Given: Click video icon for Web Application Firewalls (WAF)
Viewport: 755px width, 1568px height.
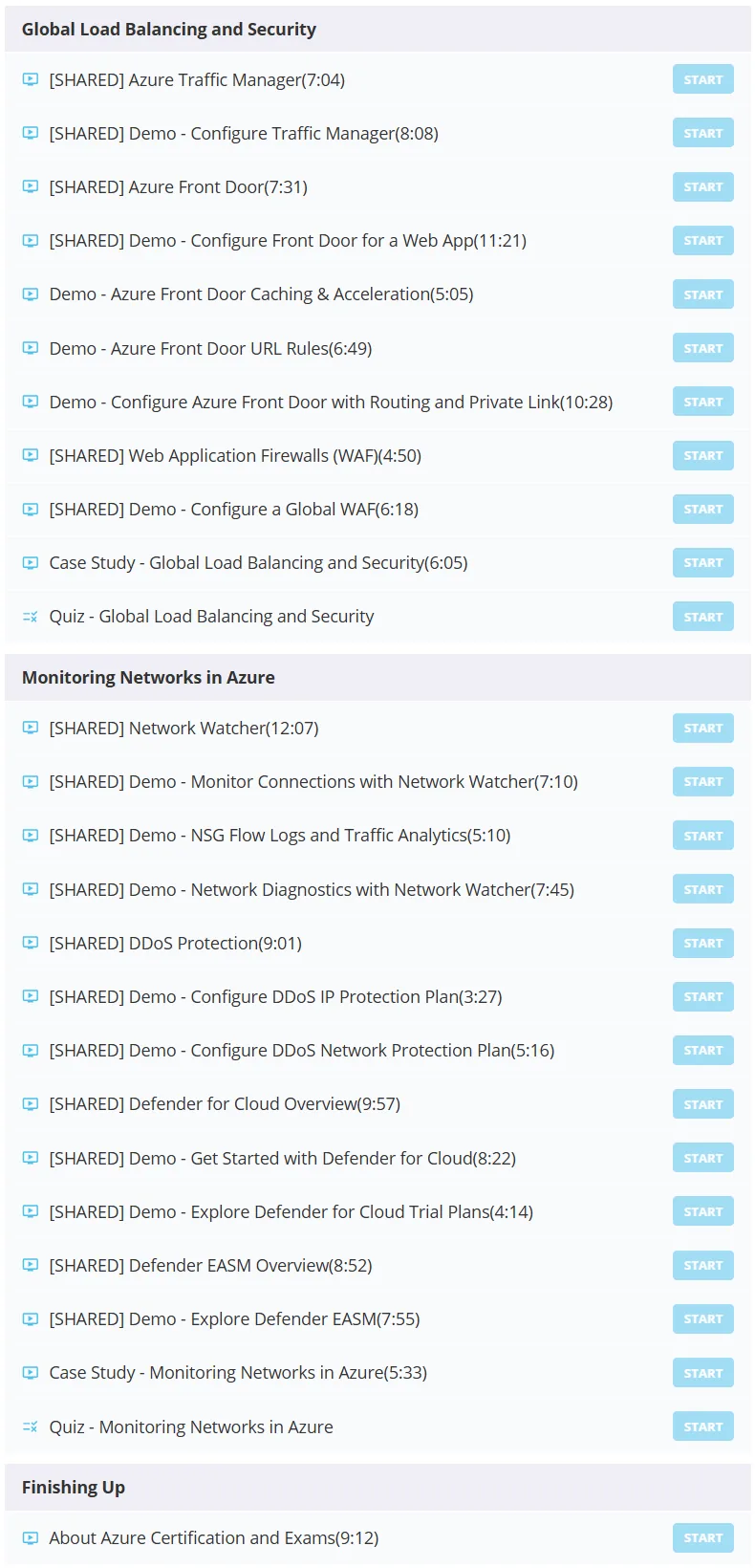Looking at the screenshot, I should pyautogui.click(x=31, y=455).
